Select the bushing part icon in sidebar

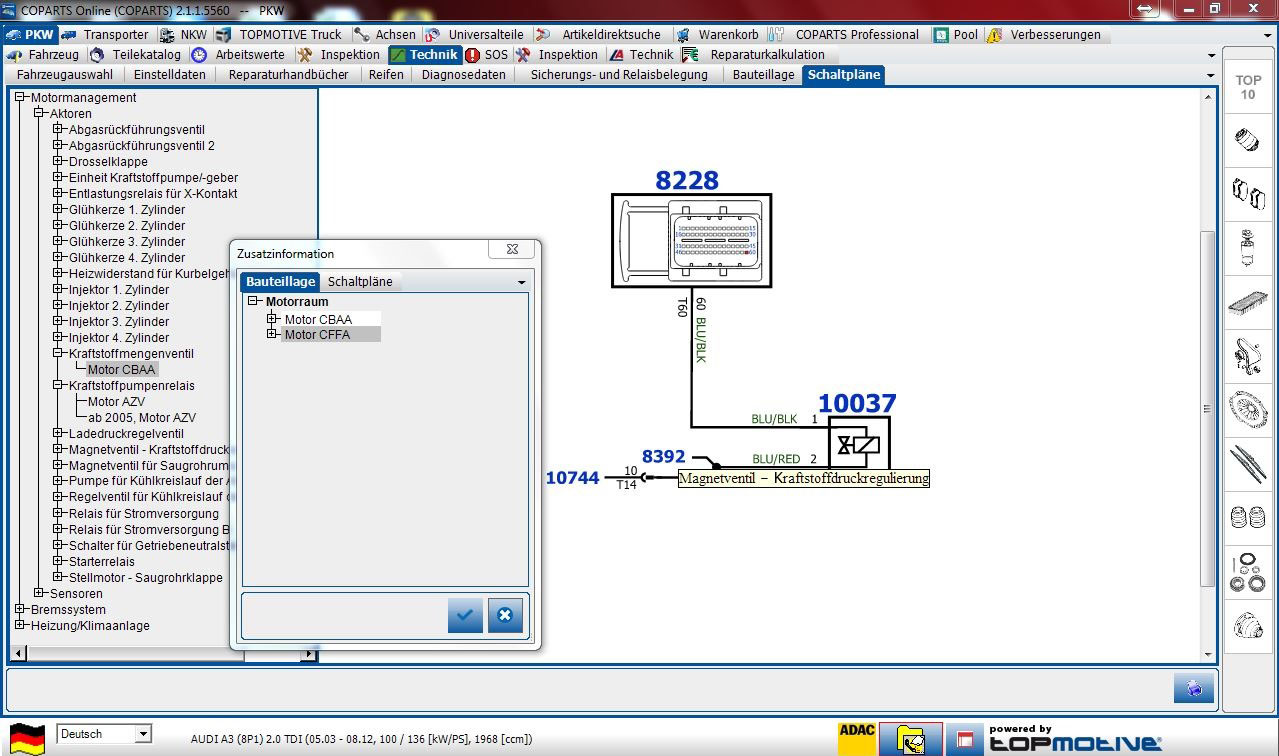coord(1247,139)
